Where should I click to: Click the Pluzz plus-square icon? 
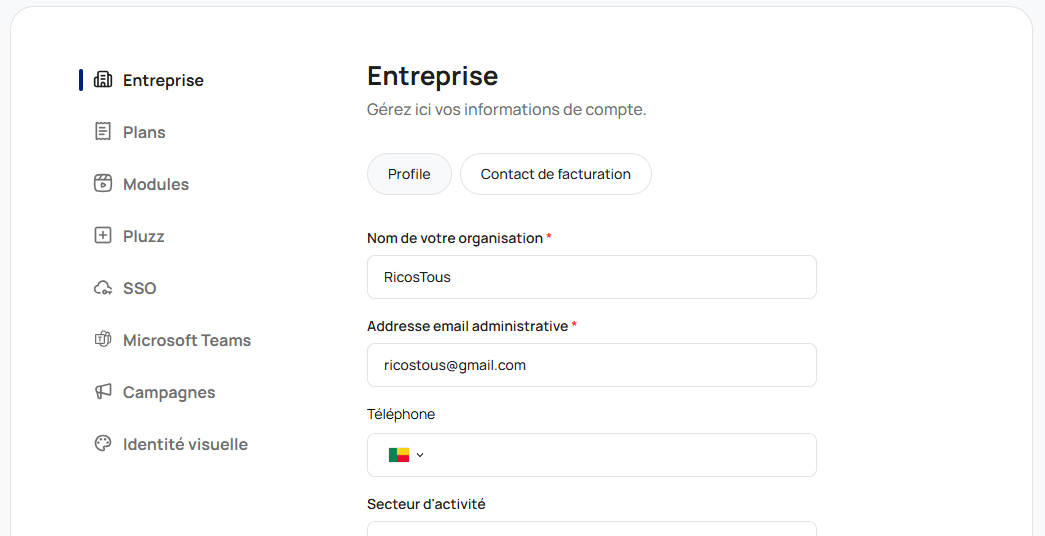(x=103, y=236)
